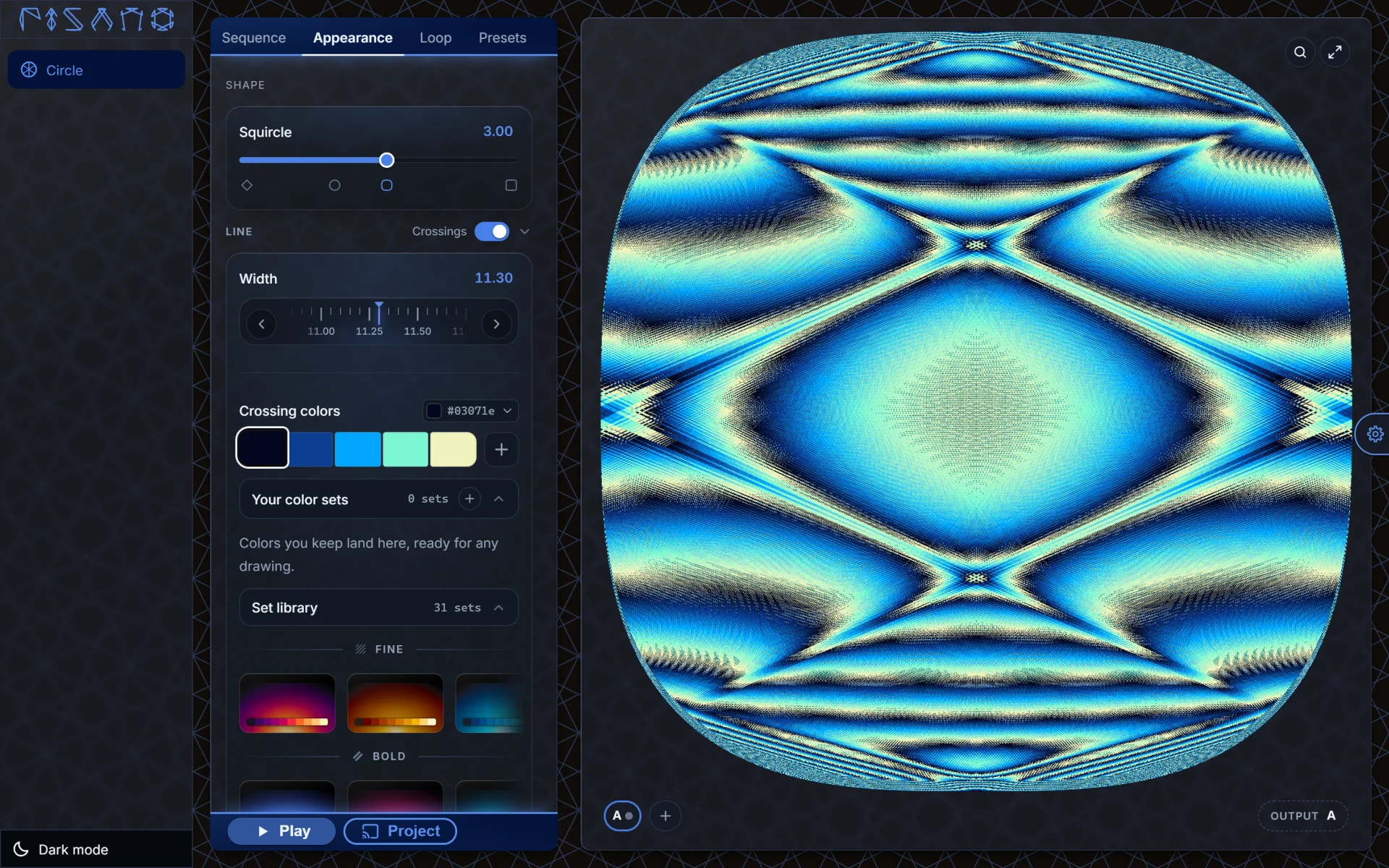Expand the Crossings options chevron
1389x868 pixels.
525,231
